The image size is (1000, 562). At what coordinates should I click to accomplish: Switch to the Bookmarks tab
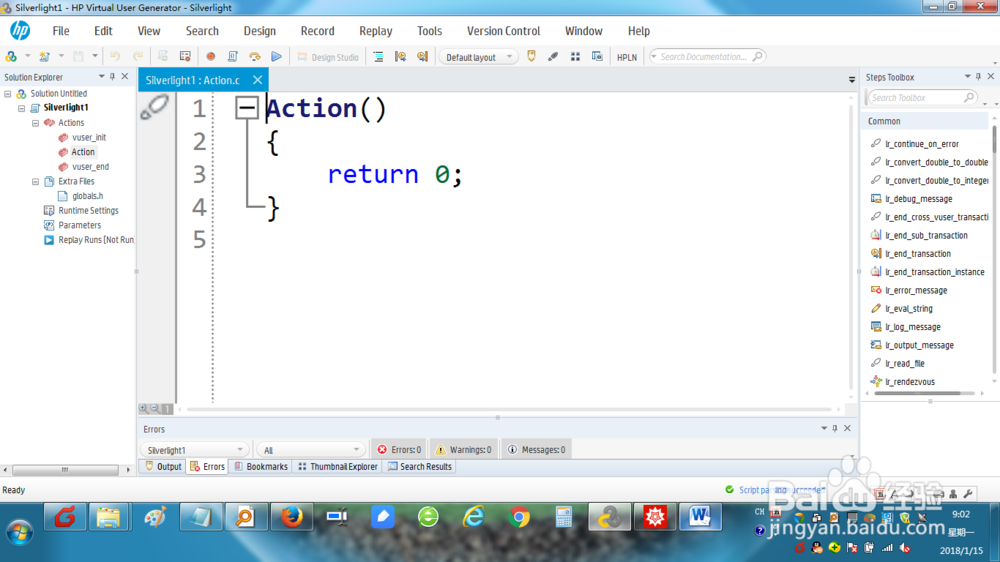261,467
